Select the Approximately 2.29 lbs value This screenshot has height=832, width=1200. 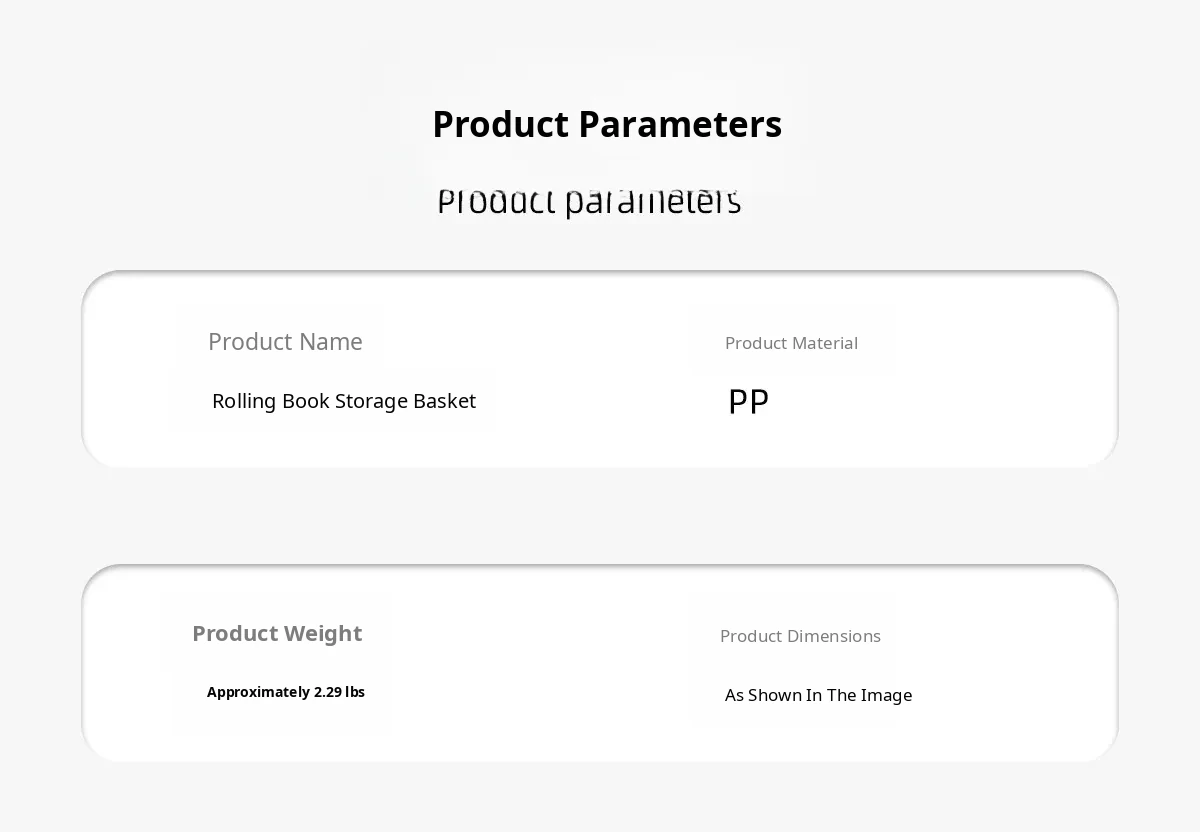(x=286, y=692)
